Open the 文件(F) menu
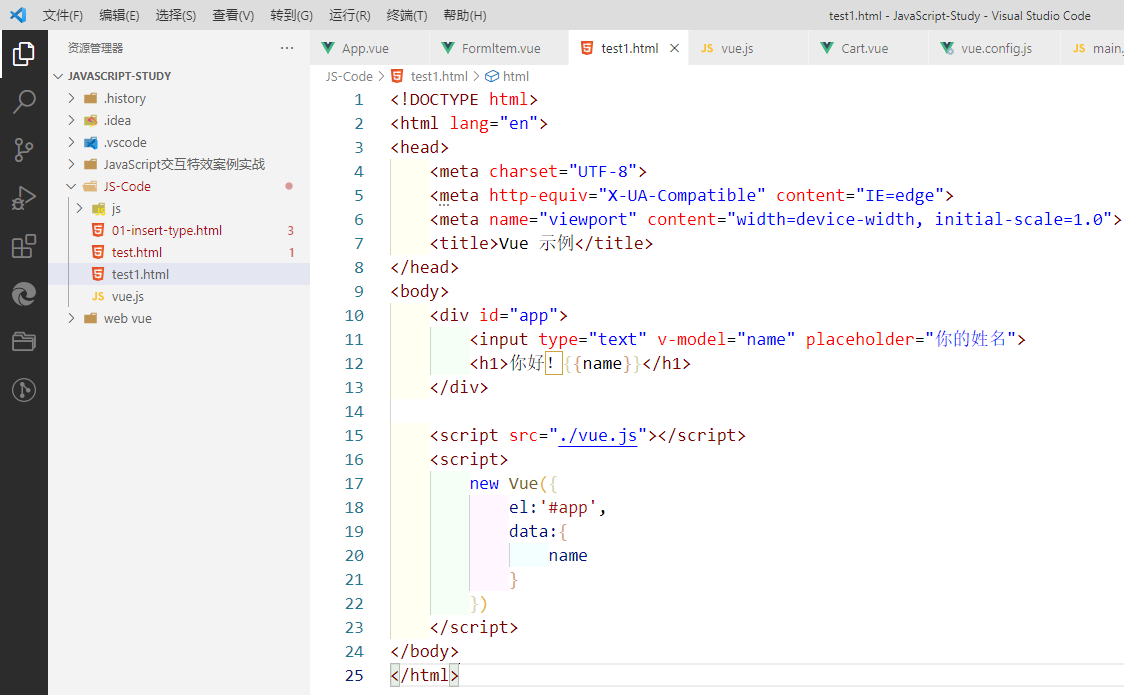 coord(62,15)
